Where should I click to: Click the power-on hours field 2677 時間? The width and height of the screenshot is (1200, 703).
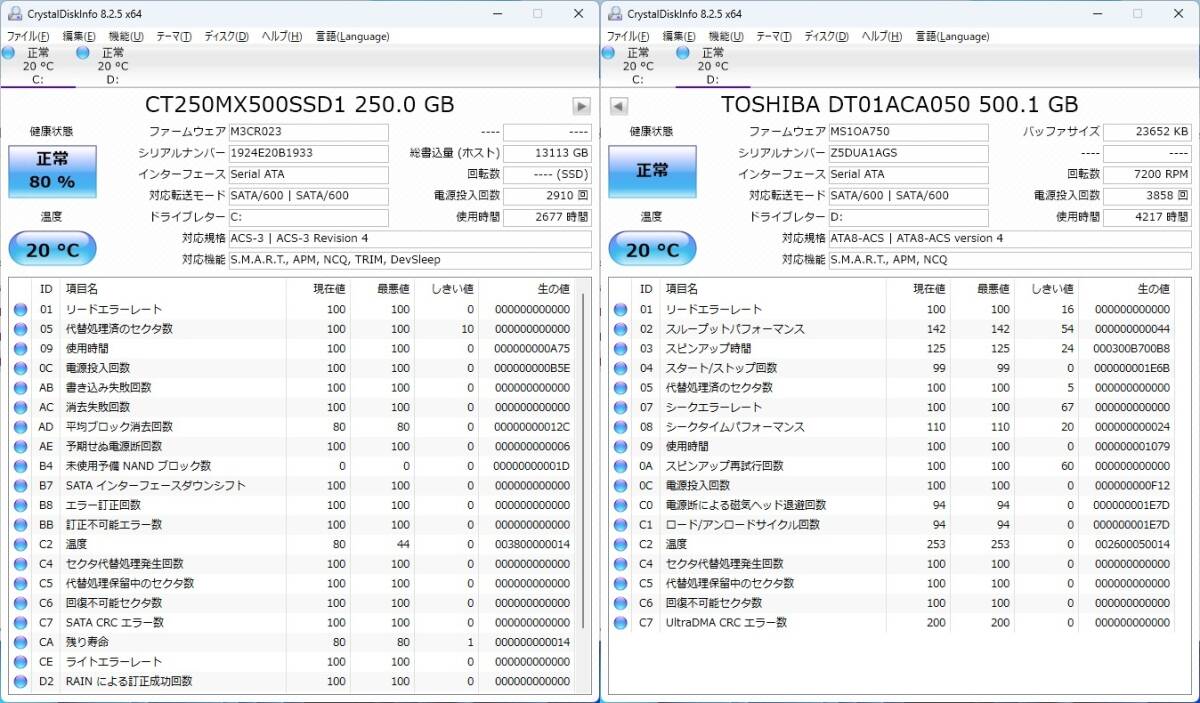click(547, 217)
